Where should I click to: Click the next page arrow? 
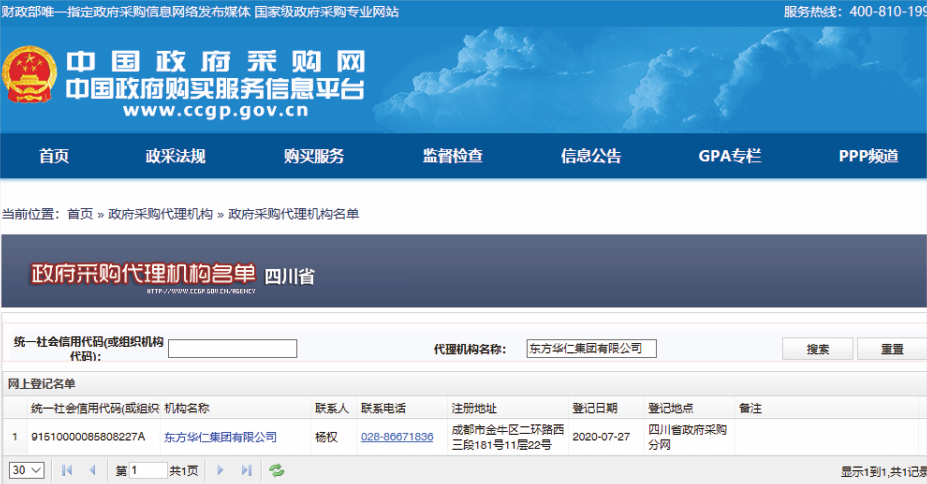pos(221,470)
